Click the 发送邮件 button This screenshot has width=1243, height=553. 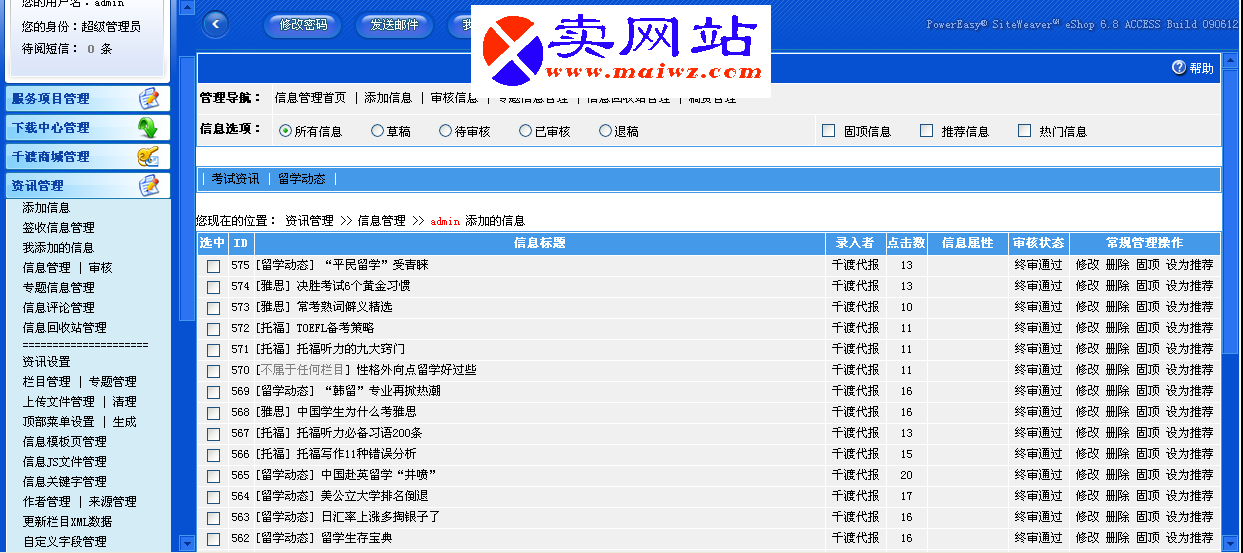(394, 25)
